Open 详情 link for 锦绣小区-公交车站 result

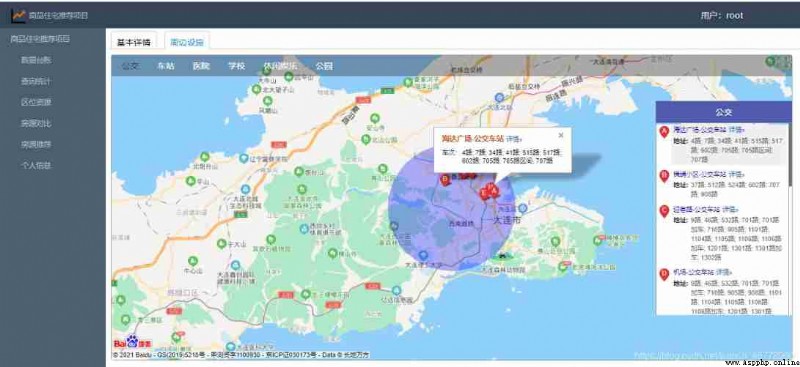tap(737, 174)
